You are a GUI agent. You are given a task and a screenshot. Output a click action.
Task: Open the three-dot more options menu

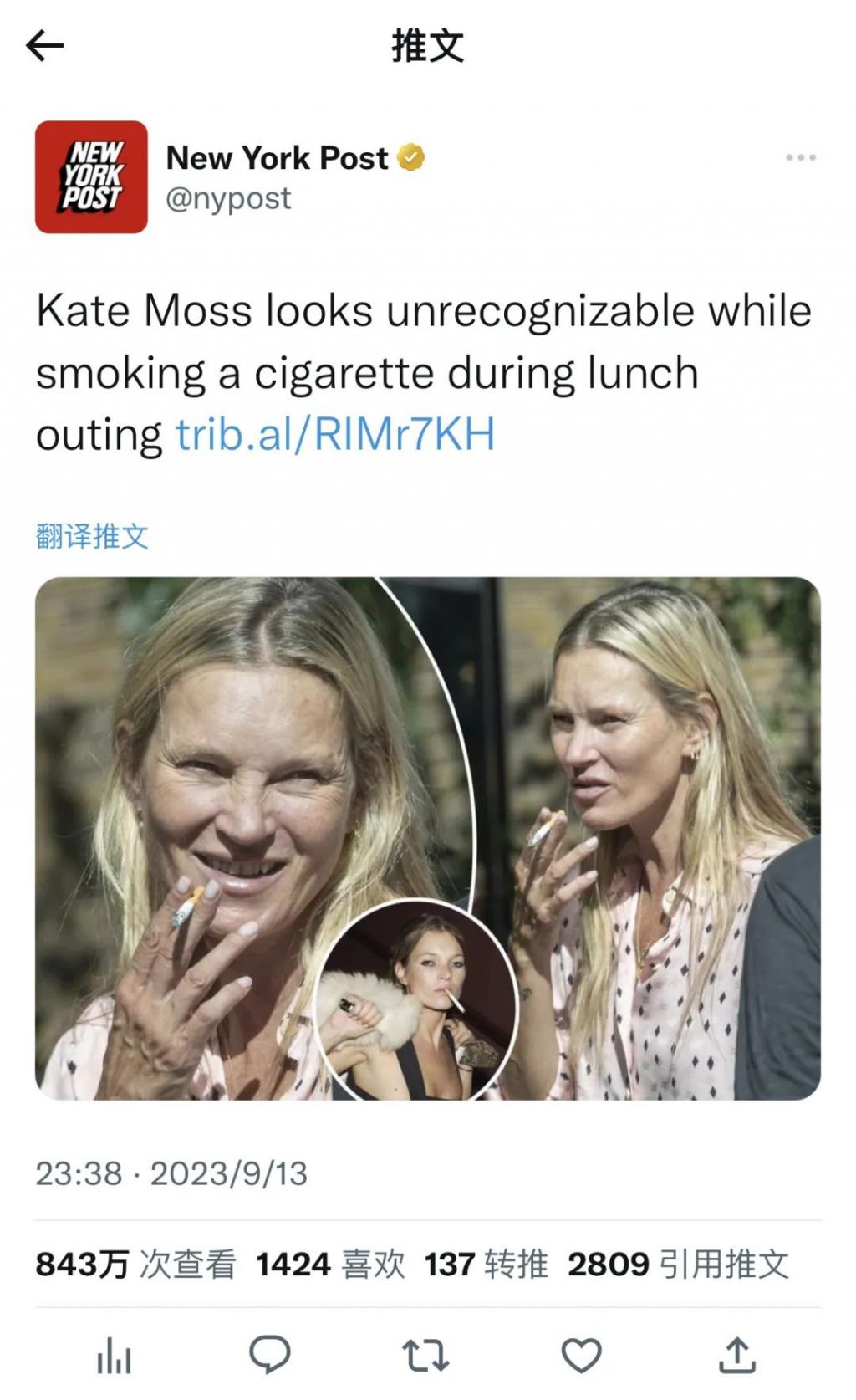coord(800,157)
